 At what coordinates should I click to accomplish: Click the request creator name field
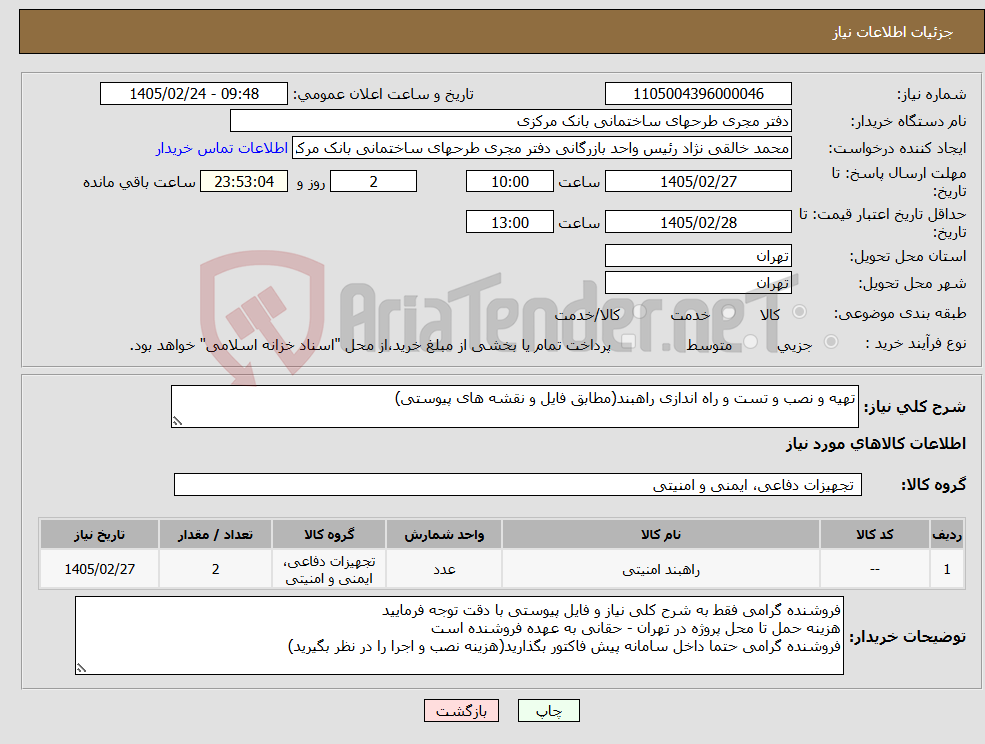pyautogui.click(x=541, y=148)
